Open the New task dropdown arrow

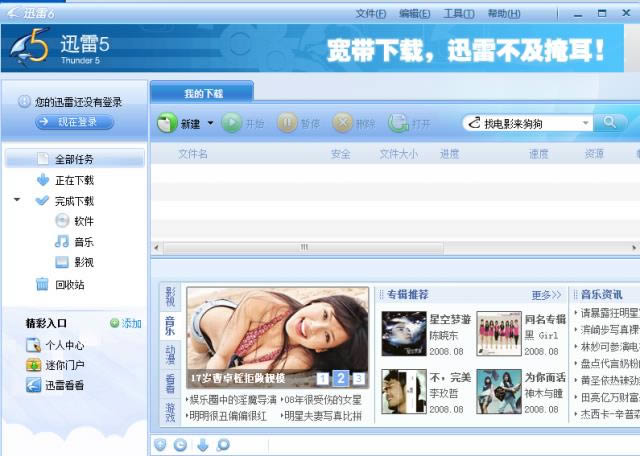(x=211, y=122)
